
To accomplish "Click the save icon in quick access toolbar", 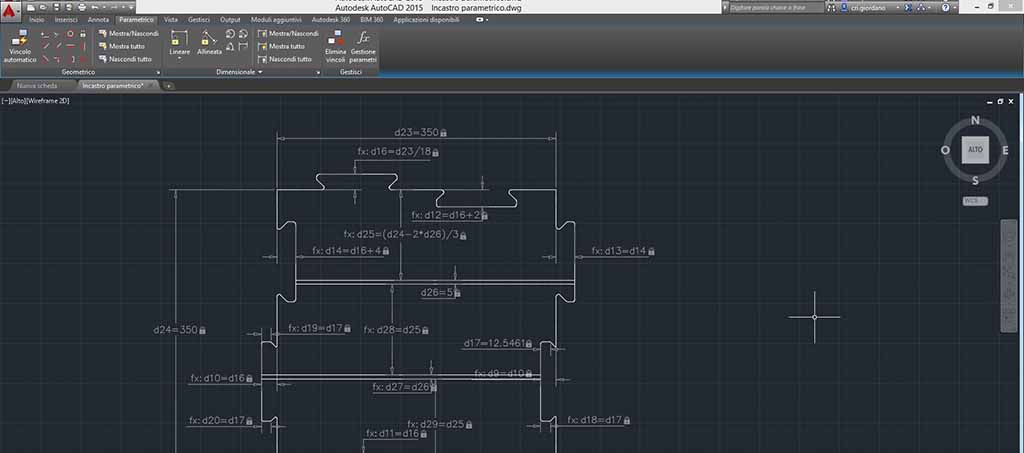I will point(56,7).
